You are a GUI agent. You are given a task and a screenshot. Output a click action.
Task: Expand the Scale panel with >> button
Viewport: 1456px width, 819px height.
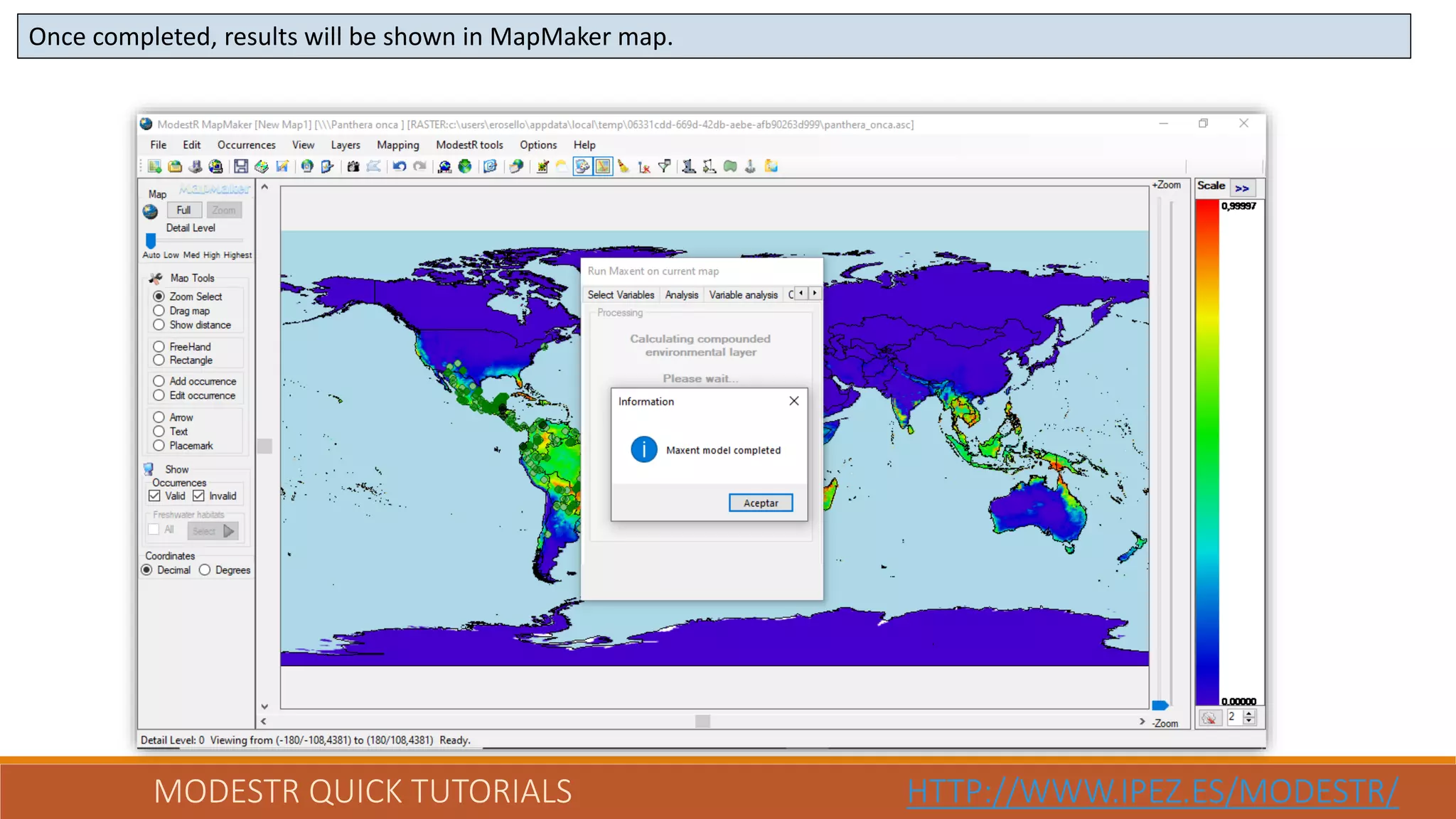(1242, 188)
